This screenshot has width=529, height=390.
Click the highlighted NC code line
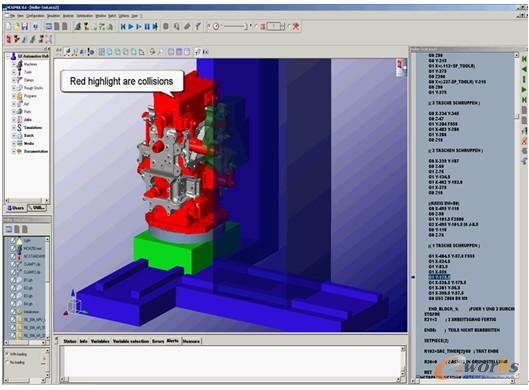[x=439, y=277]
